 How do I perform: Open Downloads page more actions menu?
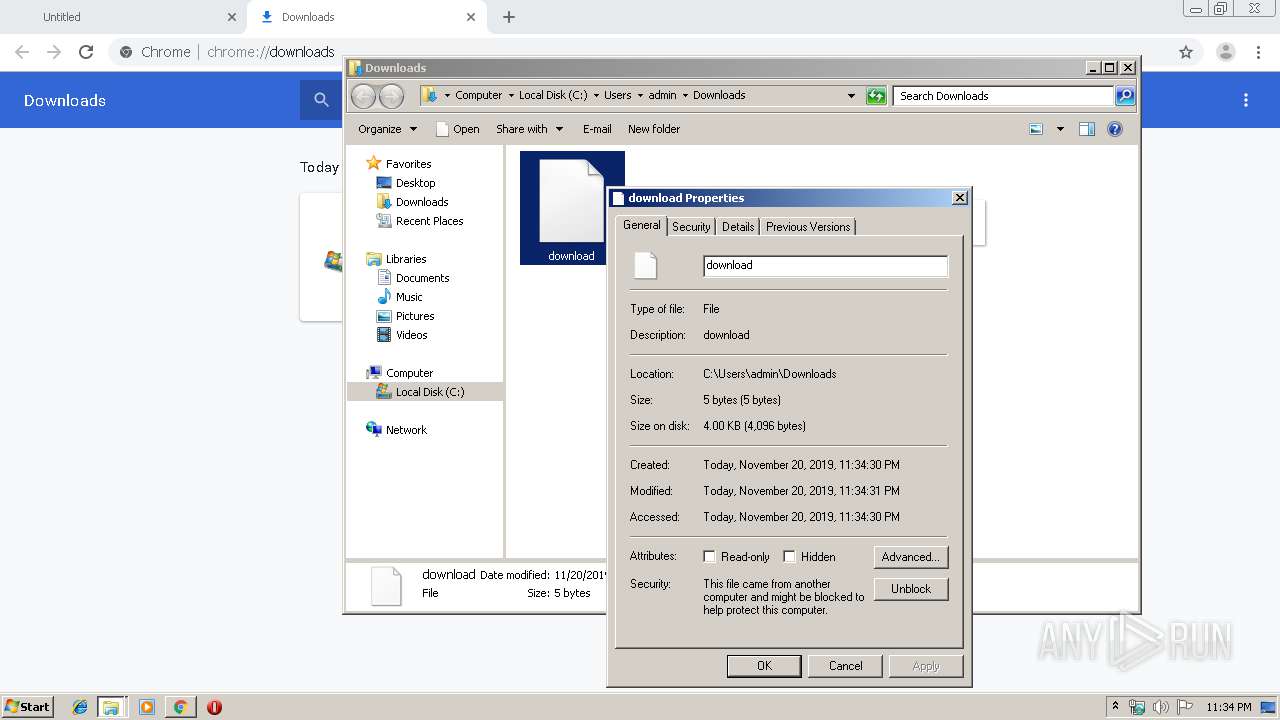[1246, 100]
